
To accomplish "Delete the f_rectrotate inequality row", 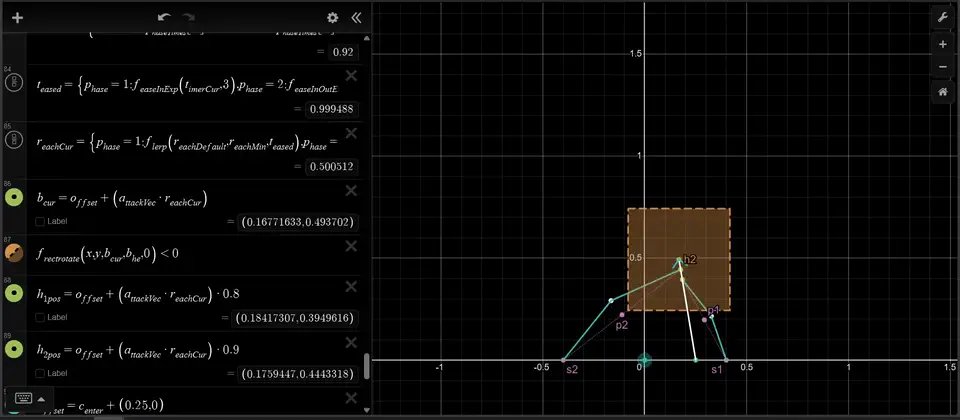I will (x=351, y=246).
